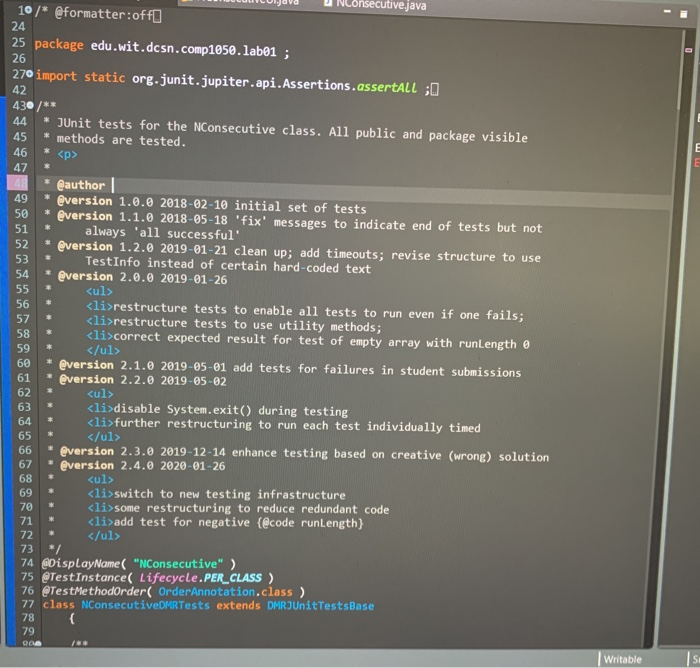Jump to the pink marker in the overview ruler

[688, 50]
